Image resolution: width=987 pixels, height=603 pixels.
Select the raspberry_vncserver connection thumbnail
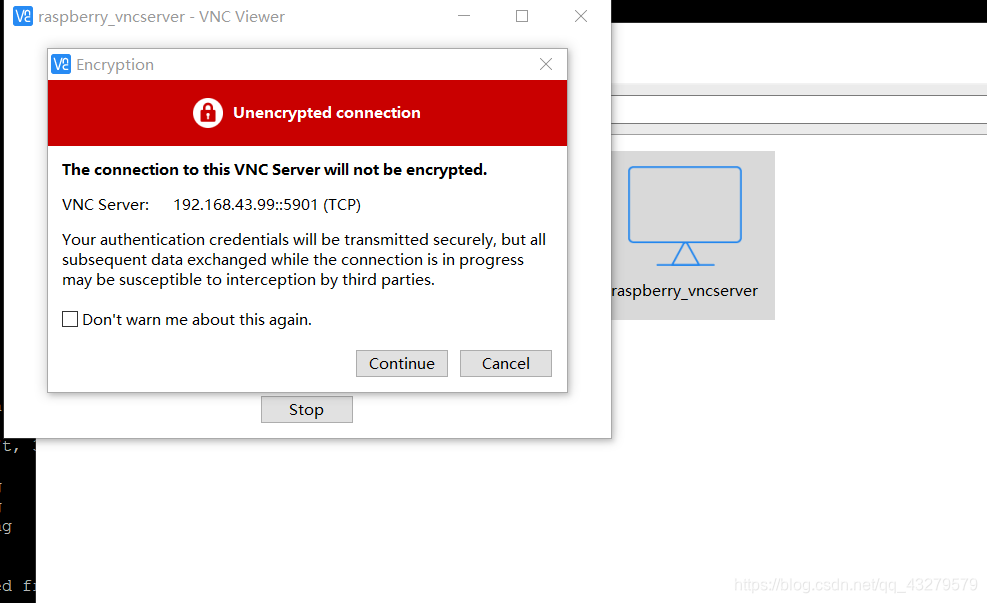[690, 235]
